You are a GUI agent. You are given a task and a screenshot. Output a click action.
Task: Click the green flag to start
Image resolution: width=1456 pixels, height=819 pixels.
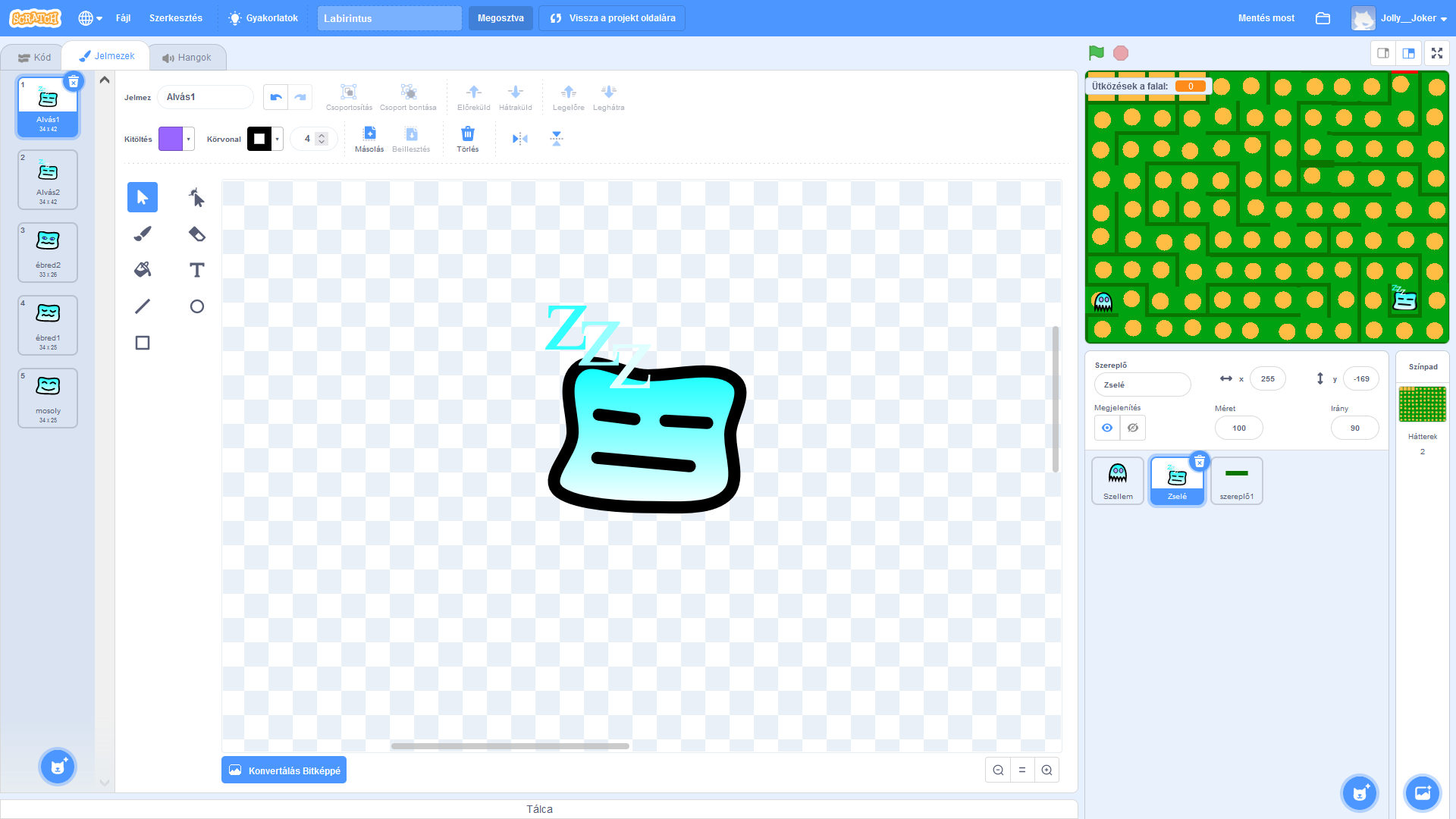pos(1096,53)
